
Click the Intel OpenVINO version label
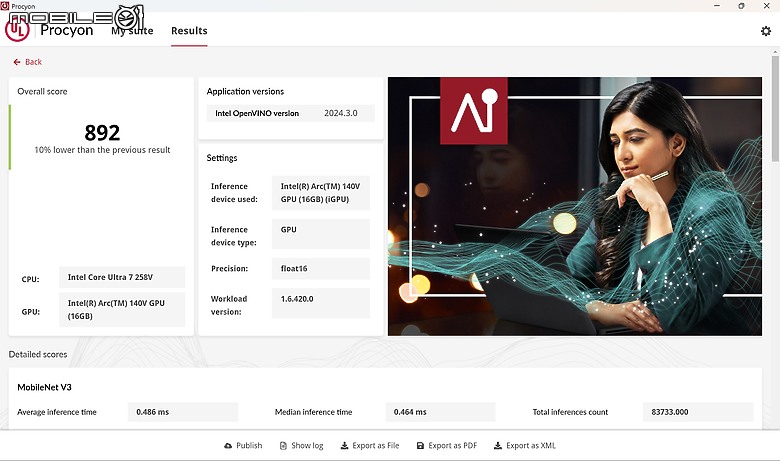coord(257,113)
